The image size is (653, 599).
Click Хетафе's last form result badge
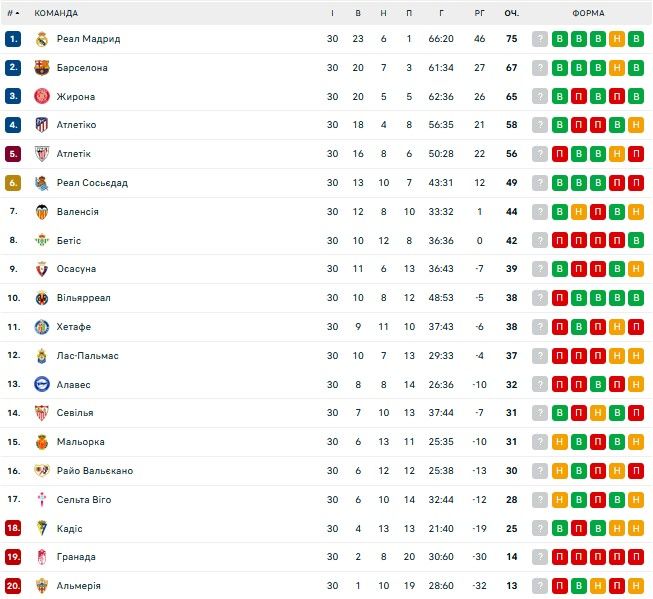point(636,327)
